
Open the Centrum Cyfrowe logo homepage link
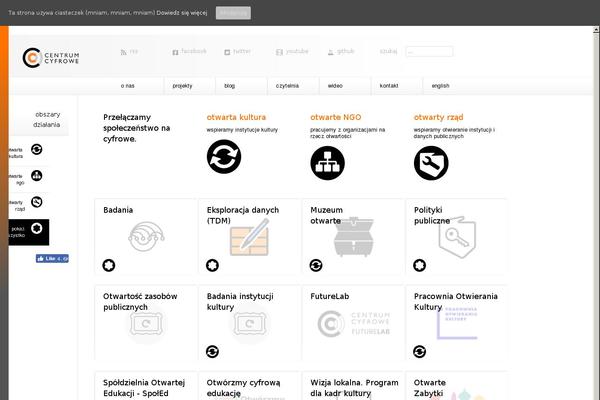pyautogui.click(x=51, y=58)
